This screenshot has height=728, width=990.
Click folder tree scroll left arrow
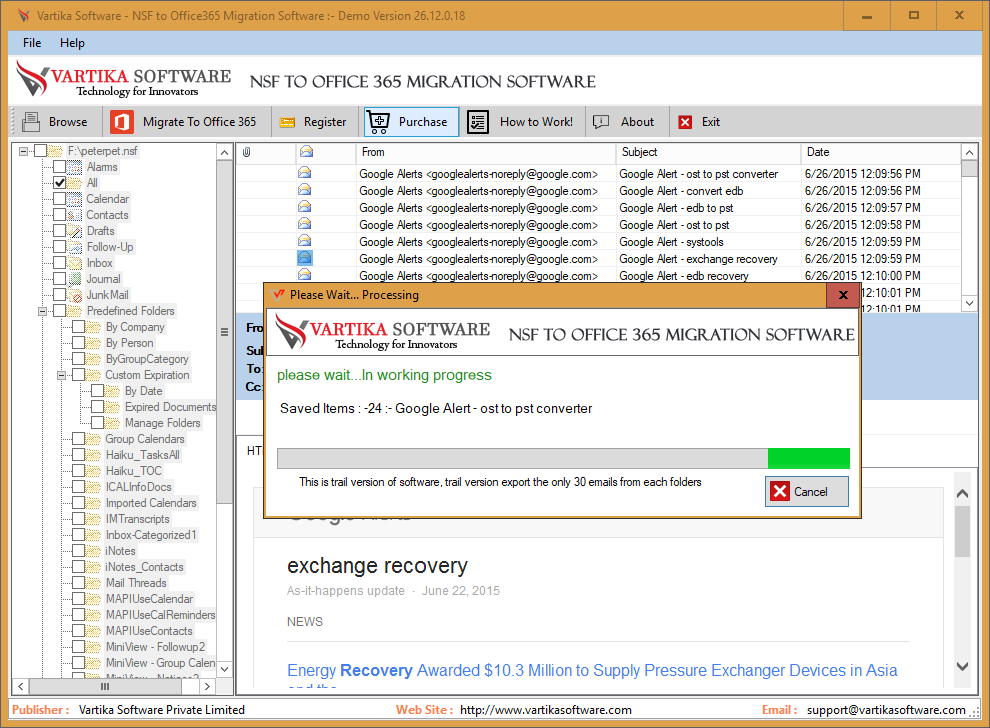(20, 686)
